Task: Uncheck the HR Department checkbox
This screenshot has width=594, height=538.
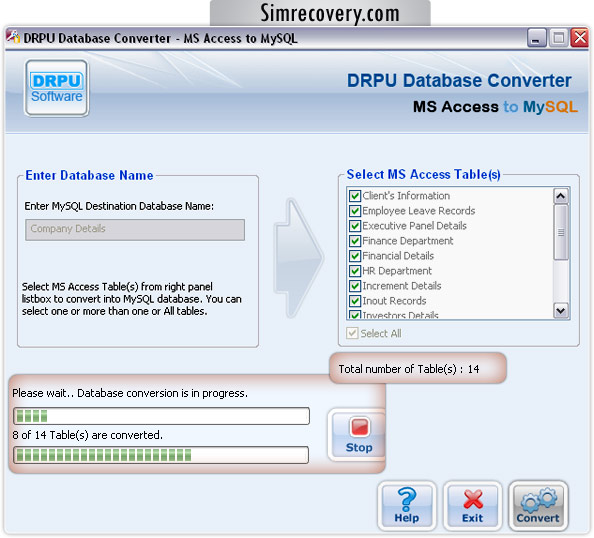Action: click(355, 271)
